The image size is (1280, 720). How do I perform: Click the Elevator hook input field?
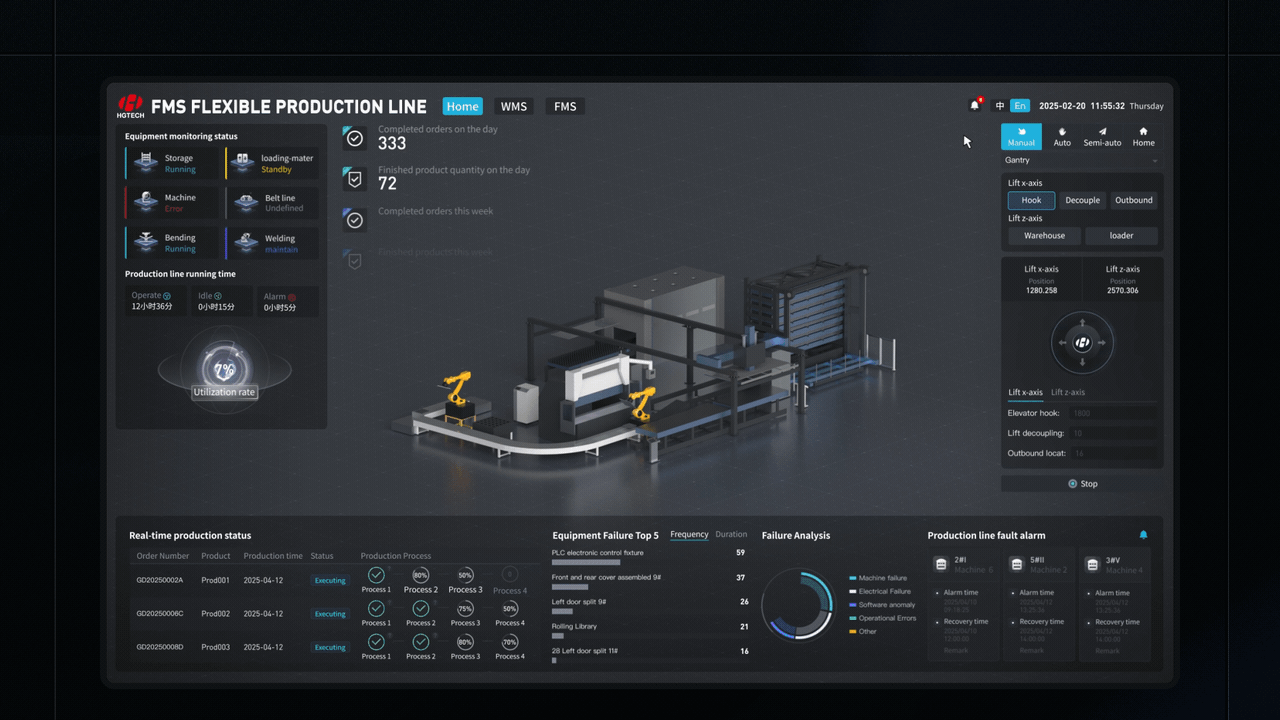tap(1112, 413)
